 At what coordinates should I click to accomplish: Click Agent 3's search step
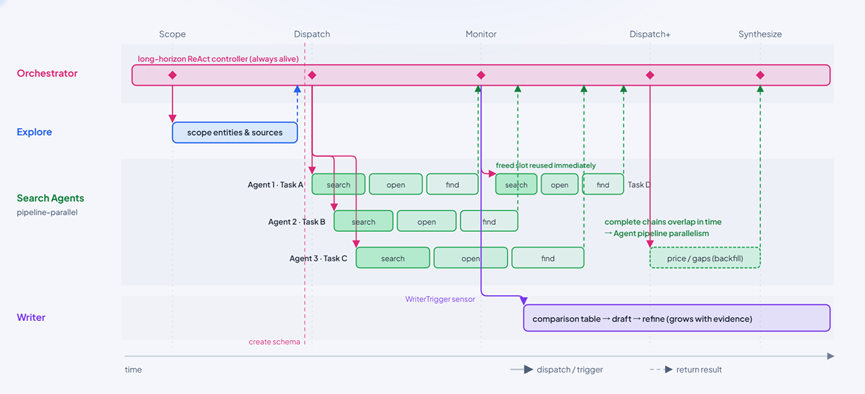393,258
